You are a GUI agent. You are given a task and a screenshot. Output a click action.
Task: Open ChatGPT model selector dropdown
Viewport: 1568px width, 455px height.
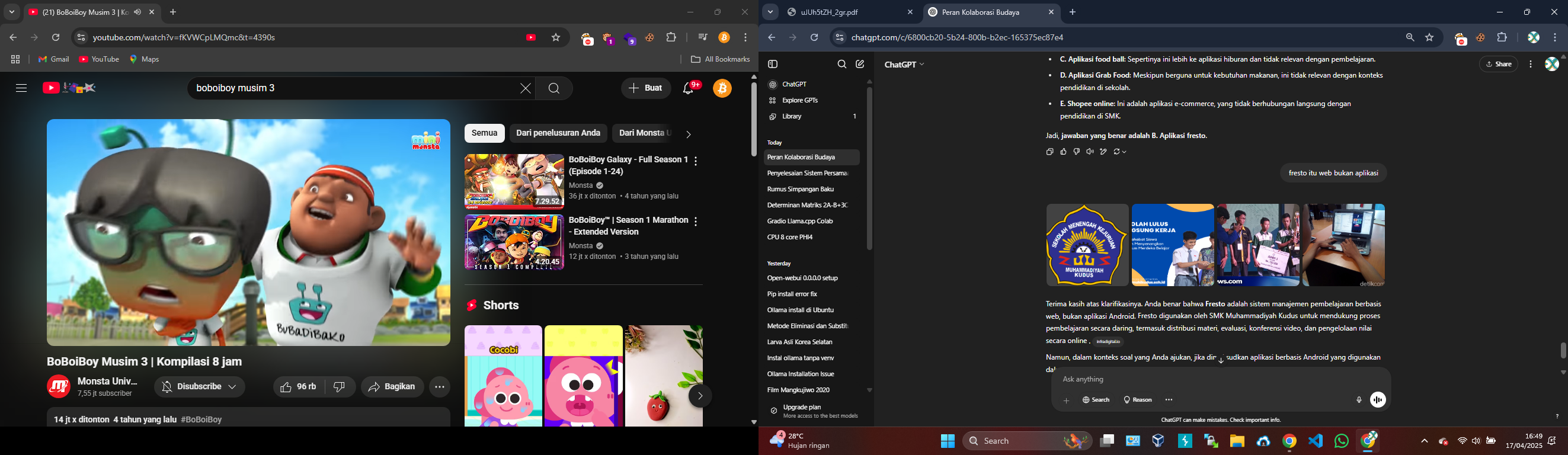click(904, 65)
